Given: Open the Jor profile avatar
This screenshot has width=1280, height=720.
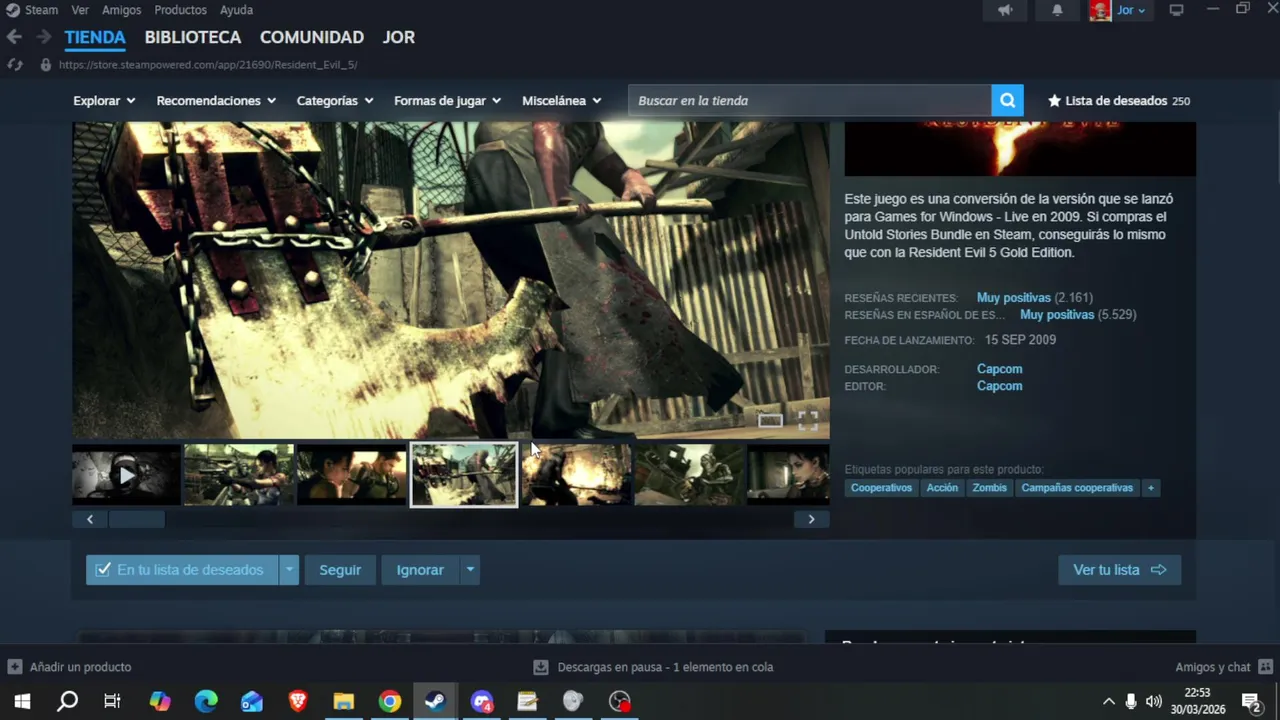Looking at the screenshot, I should point(1100,10).
